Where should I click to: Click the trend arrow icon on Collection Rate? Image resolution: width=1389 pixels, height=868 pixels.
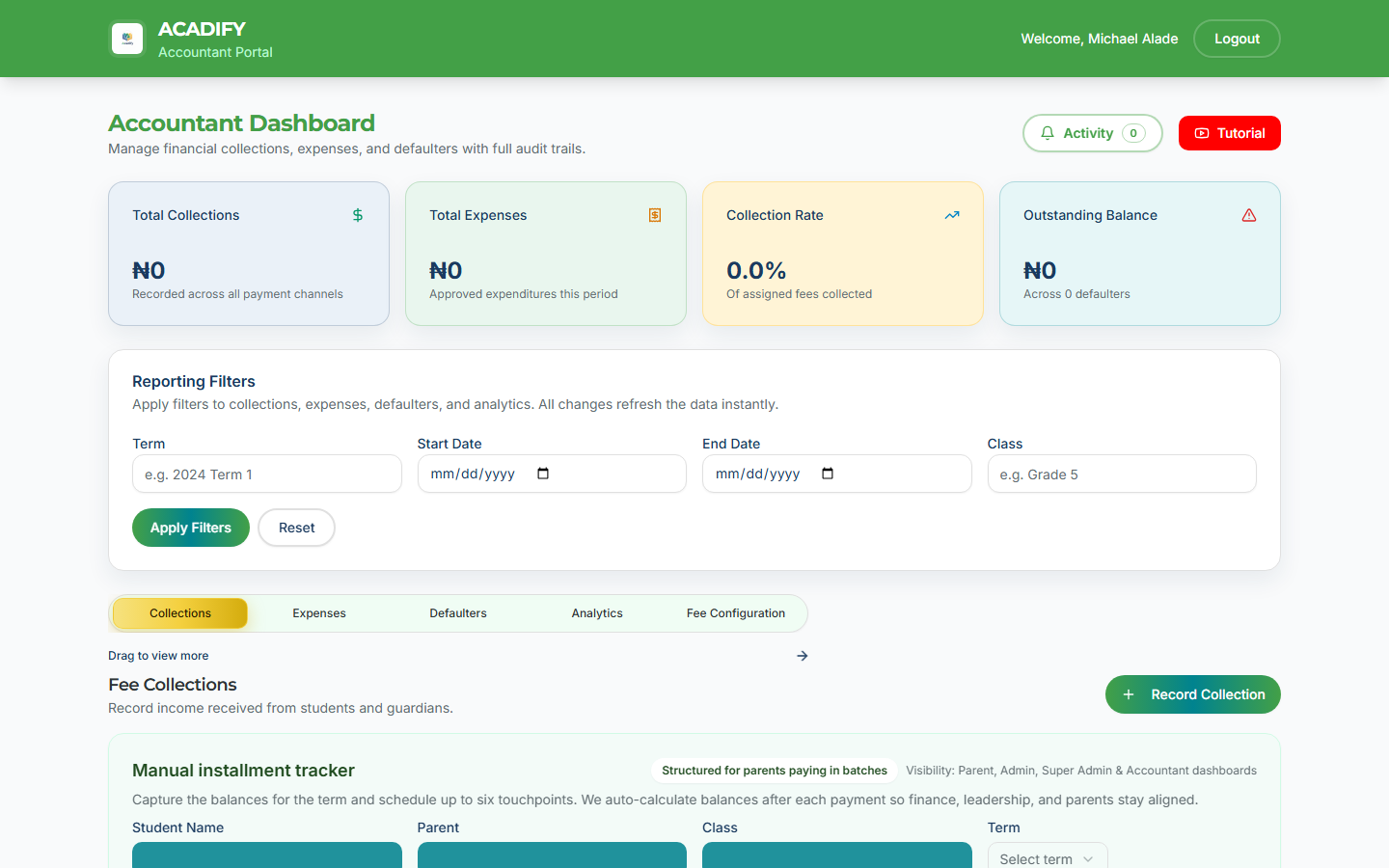tap(952, 215)
